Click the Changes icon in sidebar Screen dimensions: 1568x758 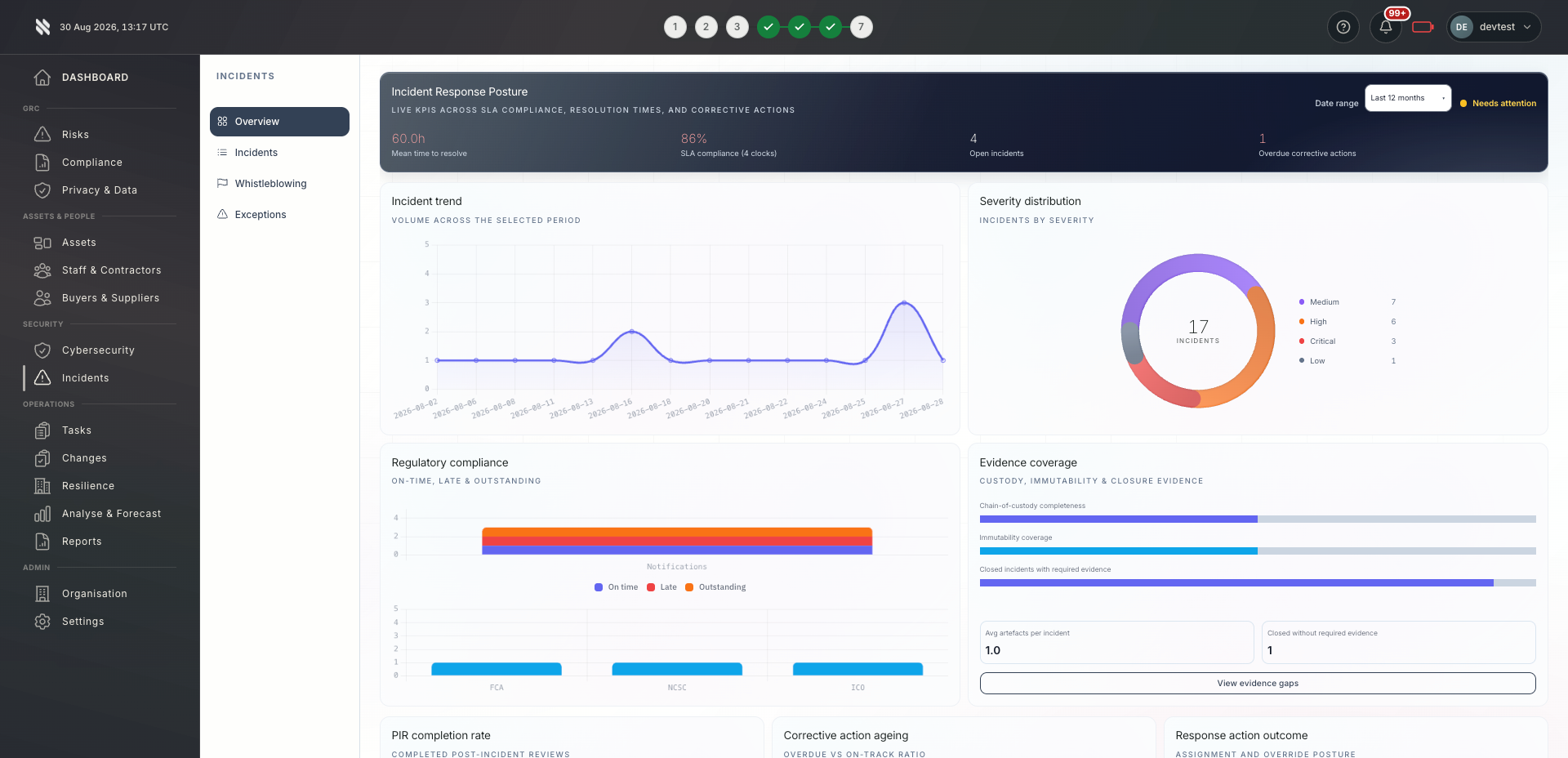point(42,458)
